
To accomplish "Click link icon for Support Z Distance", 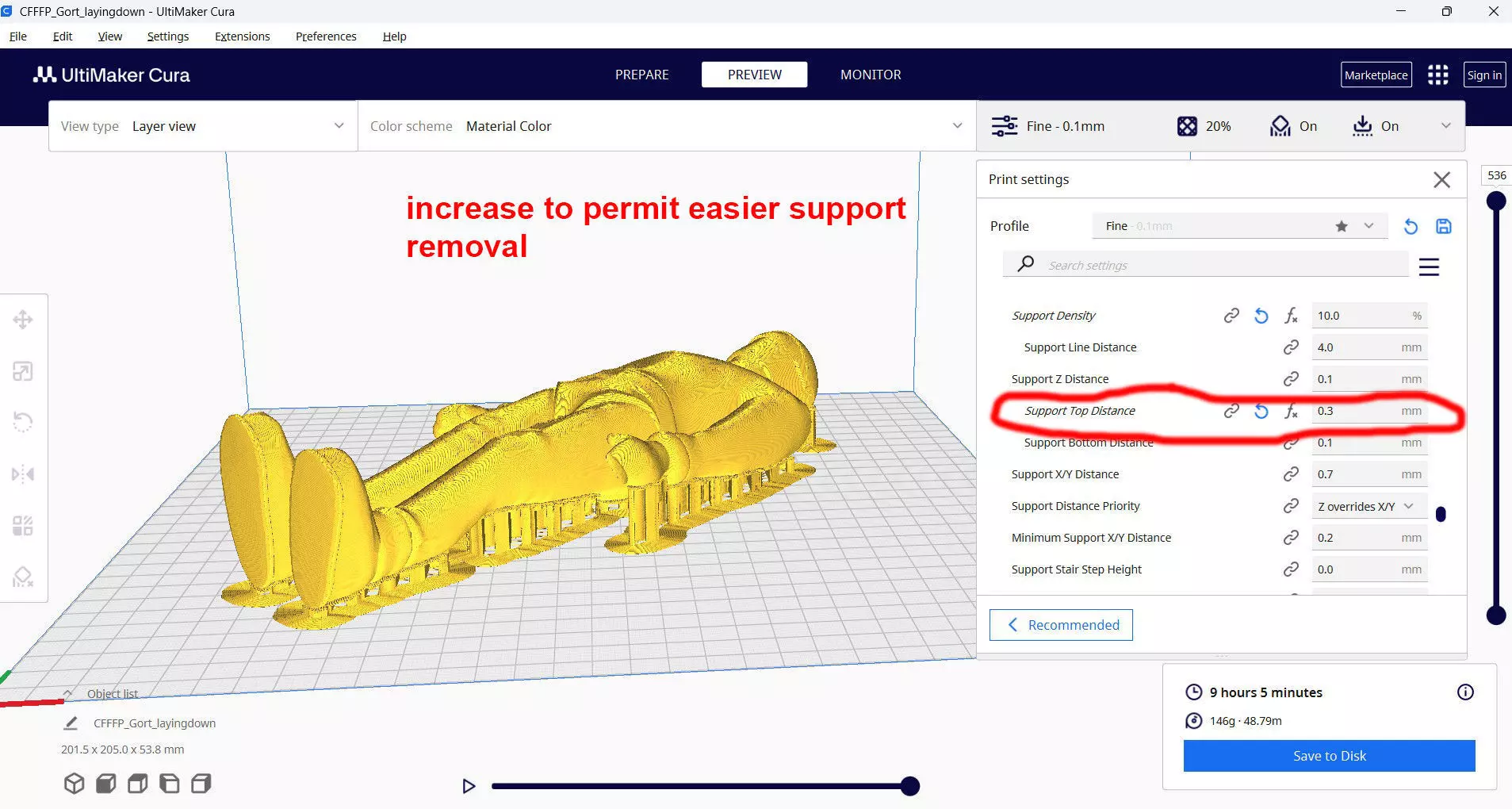I will click(x=1291, y=379).
